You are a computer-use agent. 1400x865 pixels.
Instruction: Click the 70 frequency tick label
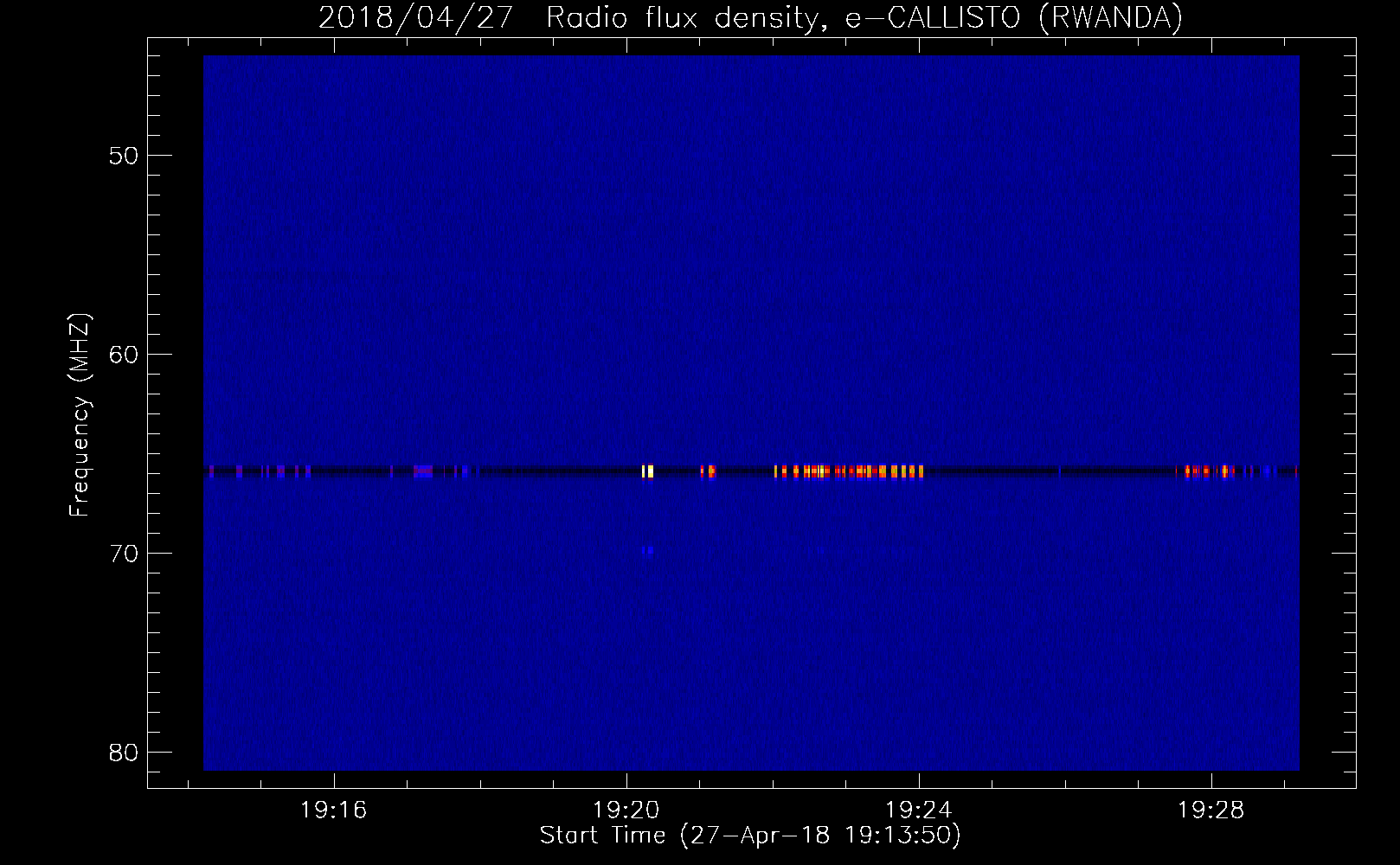tap(124, 554)
